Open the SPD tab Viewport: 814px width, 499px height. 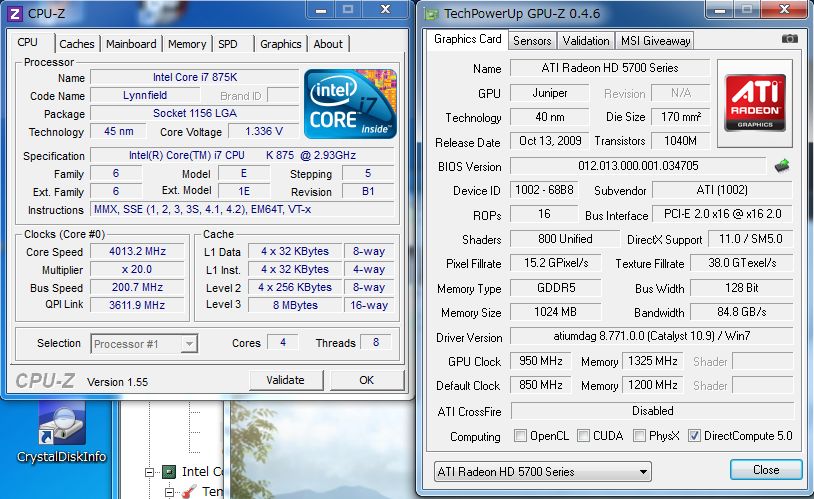228,44
